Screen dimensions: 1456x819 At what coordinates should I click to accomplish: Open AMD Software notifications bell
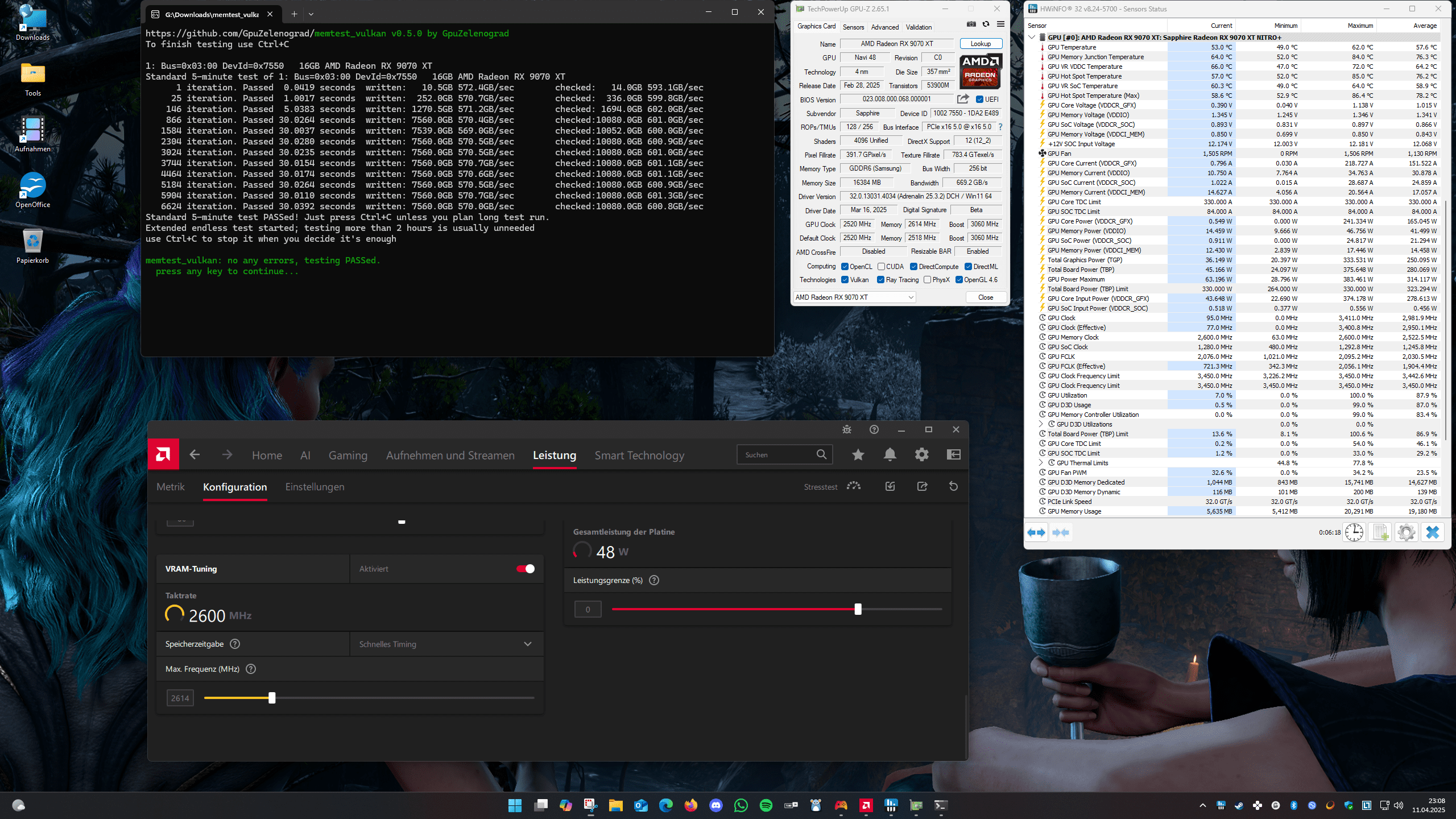point(890,454)
